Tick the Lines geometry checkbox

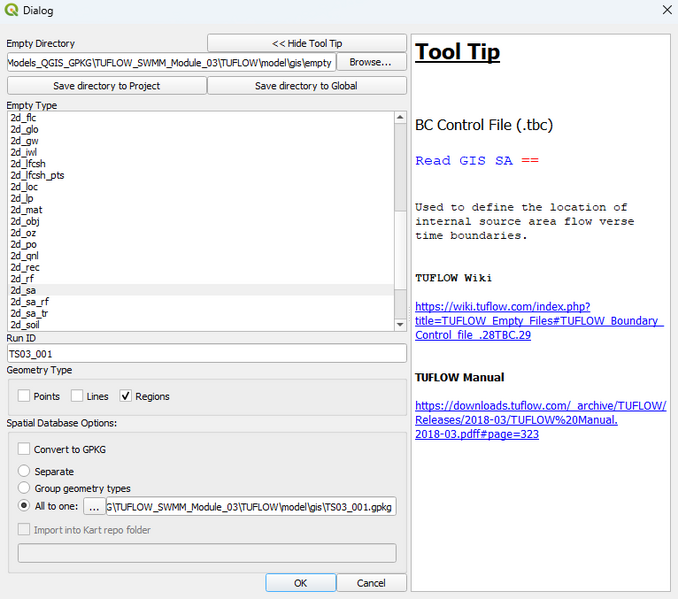coord(77,396)
